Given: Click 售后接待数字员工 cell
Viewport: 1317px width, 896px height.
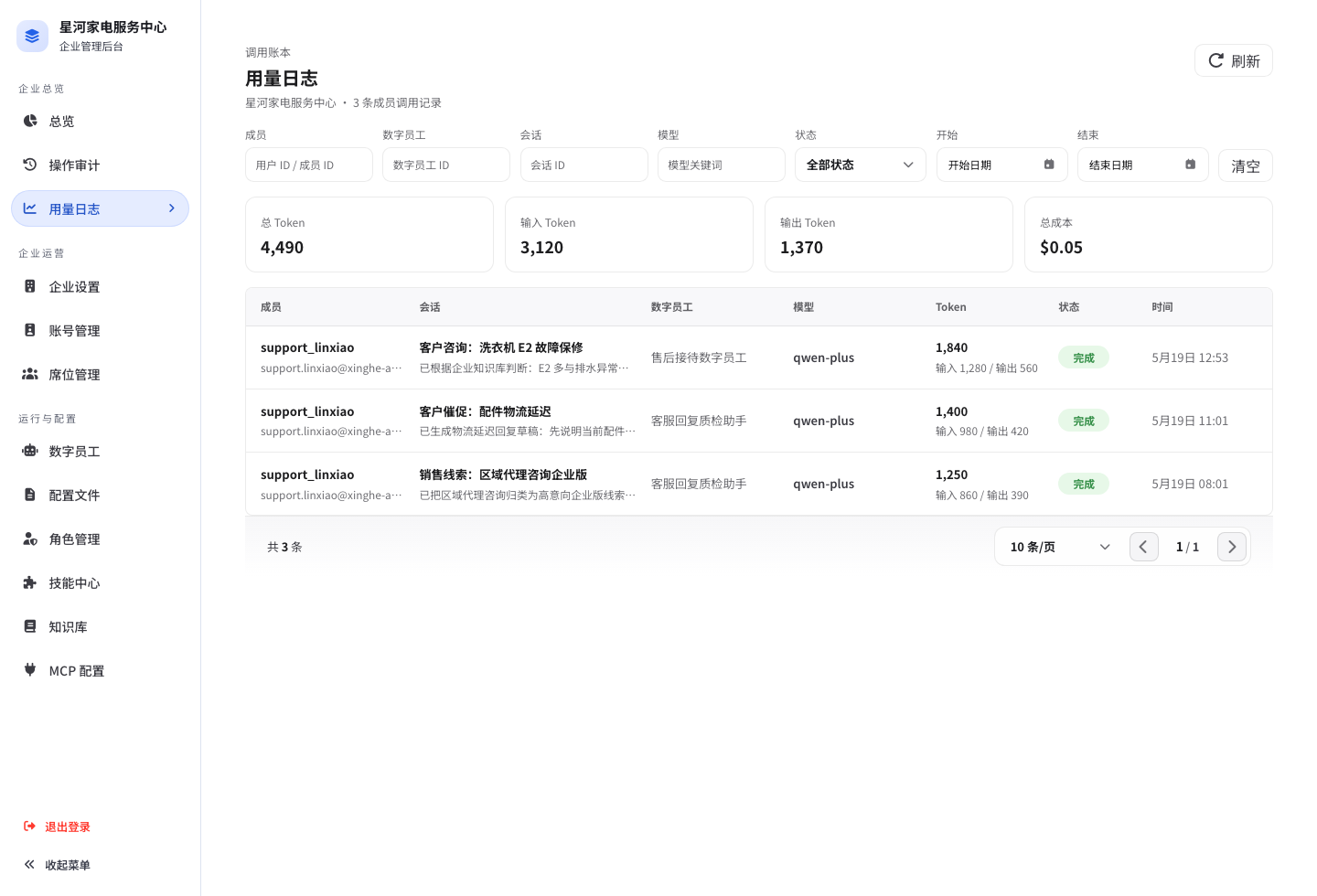Looking at the screenshot, I should coord(699,357).
